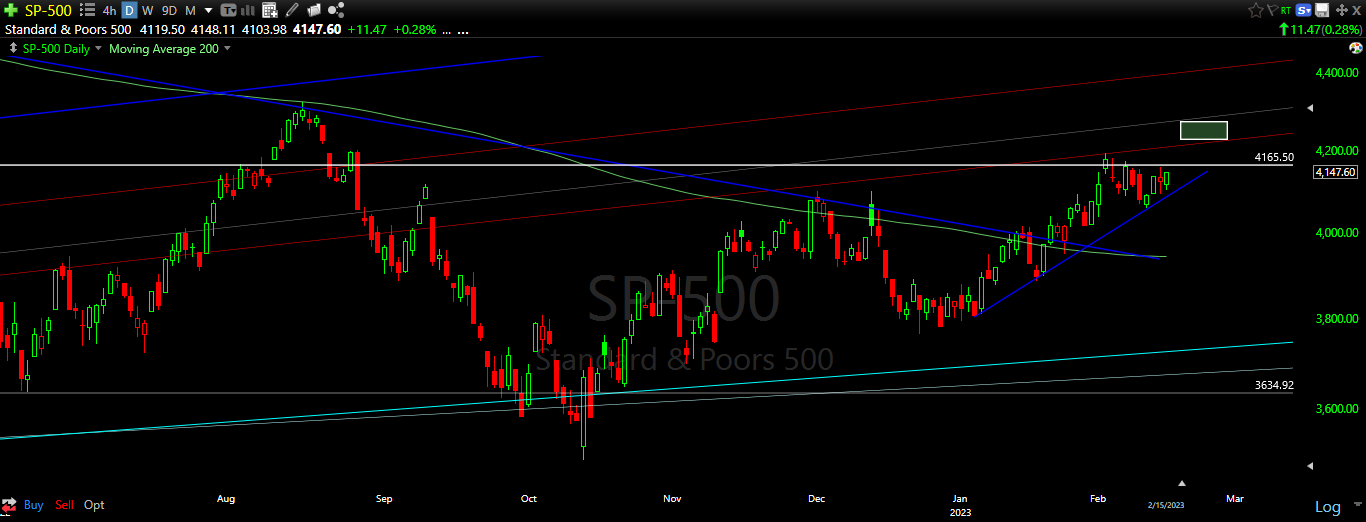1366x522 pixels.
Task: Click the share icon in toolbar
Action: pyautogui.click(x=336, y=10)
